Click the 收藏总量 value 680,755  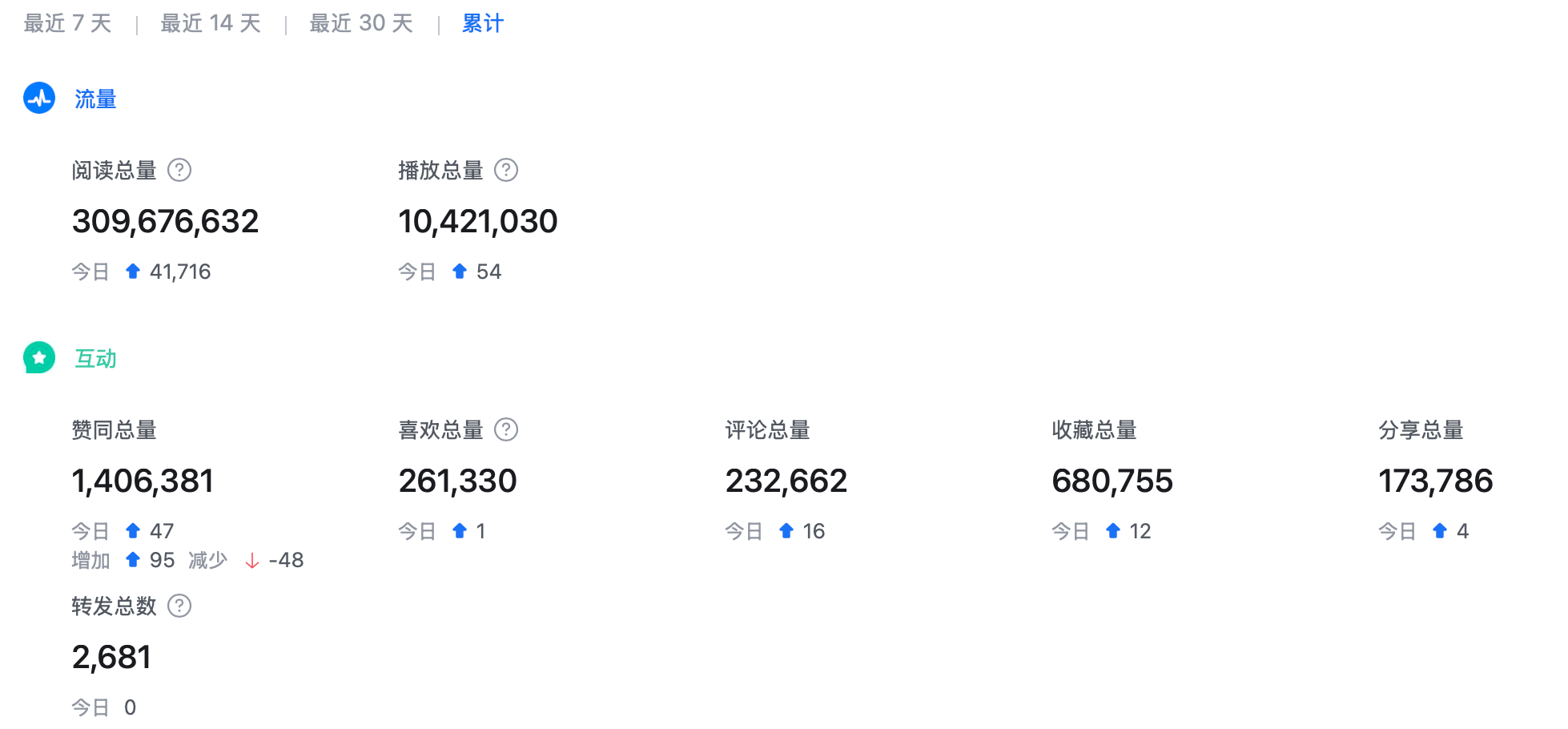click(1112, 481)
